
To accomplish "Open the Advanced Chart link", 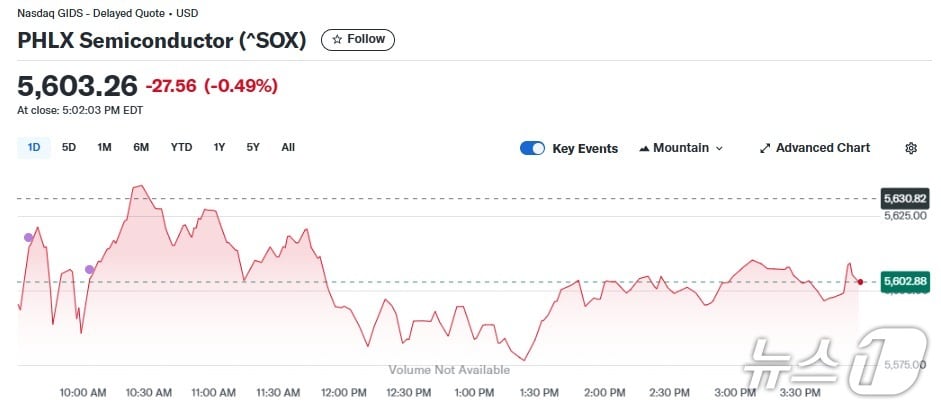I will coord(815,148).
